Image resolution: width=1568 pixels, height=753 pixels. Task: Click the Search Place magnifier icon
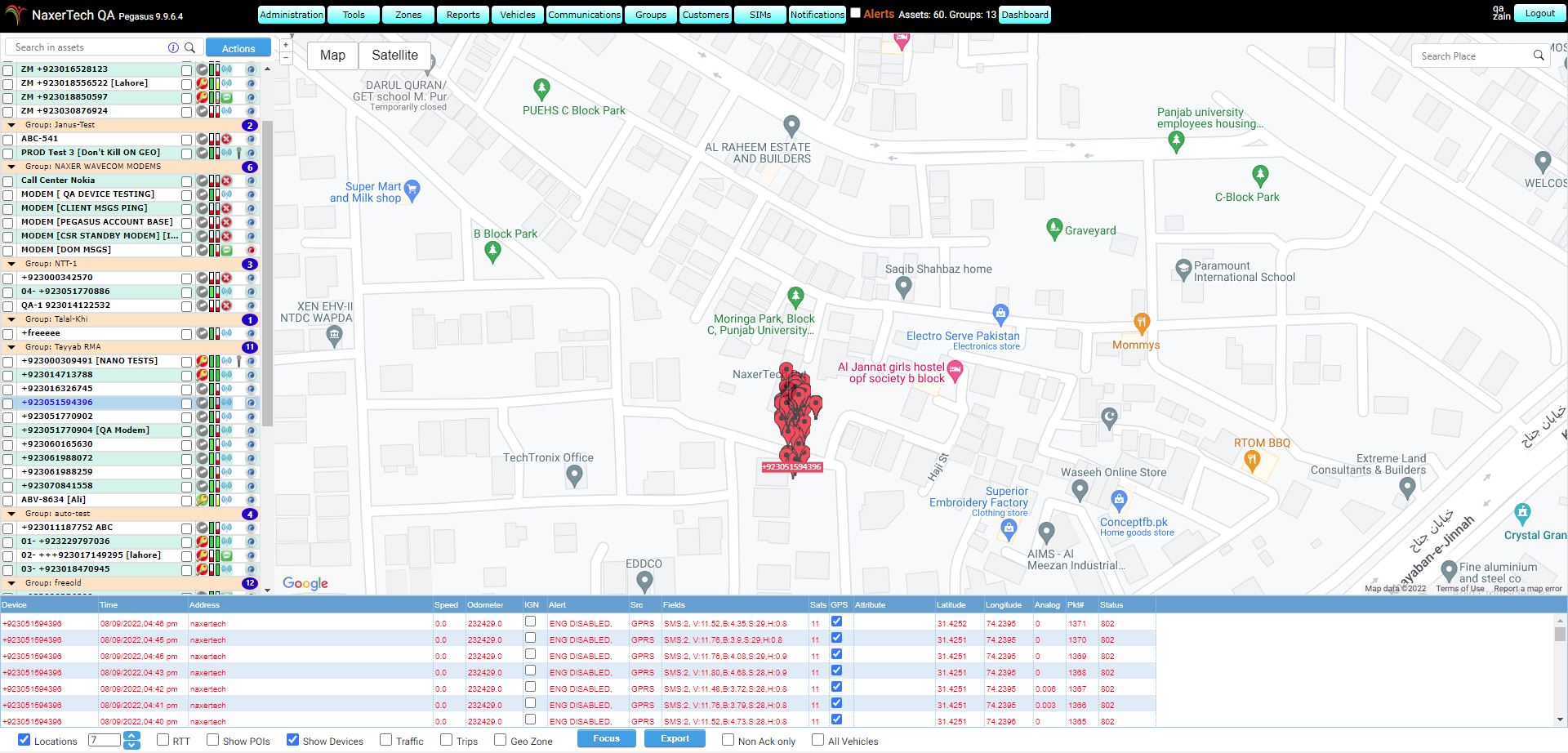[1539, 56]
